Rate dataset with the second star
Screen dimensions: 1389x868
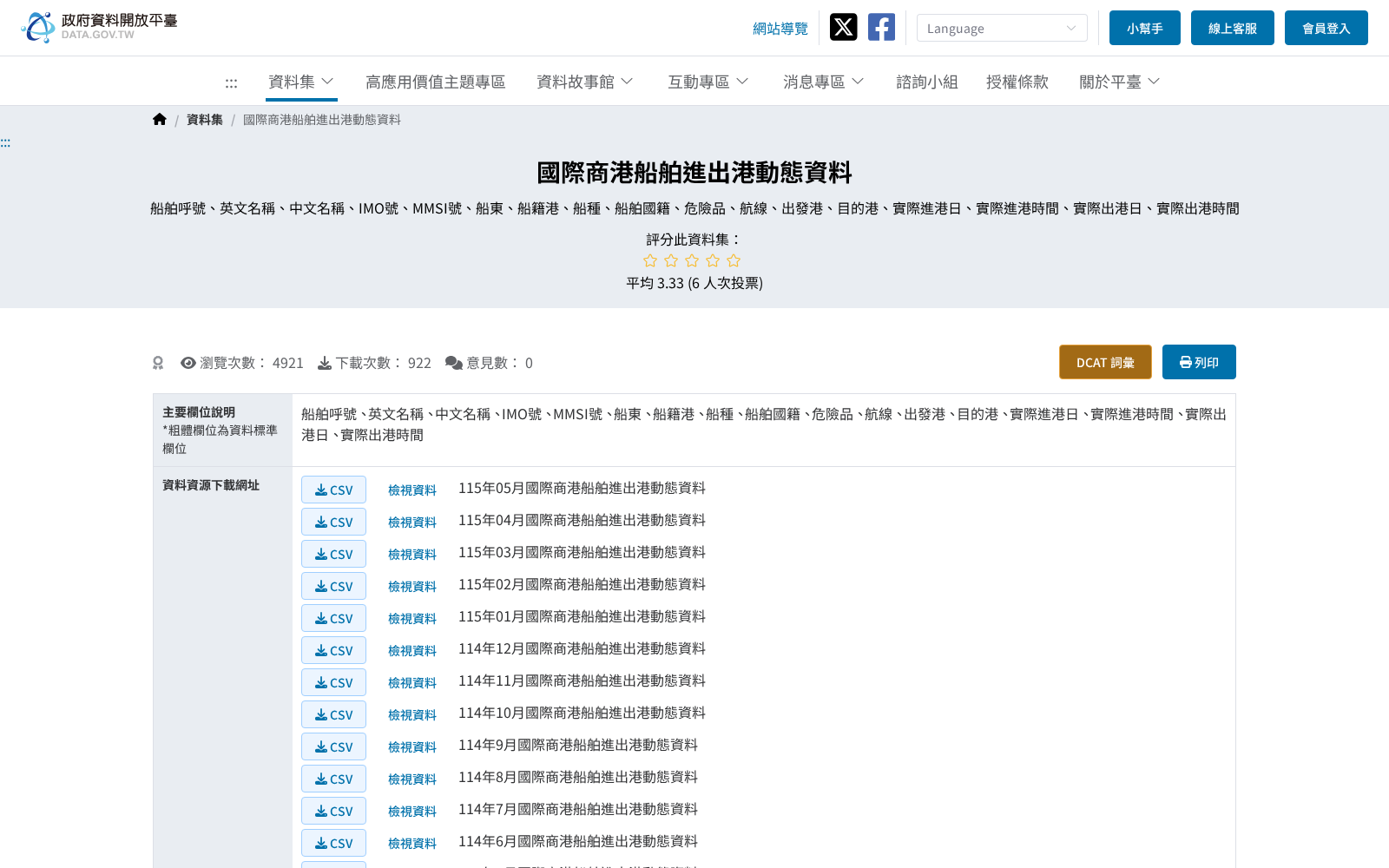point(671,260)
